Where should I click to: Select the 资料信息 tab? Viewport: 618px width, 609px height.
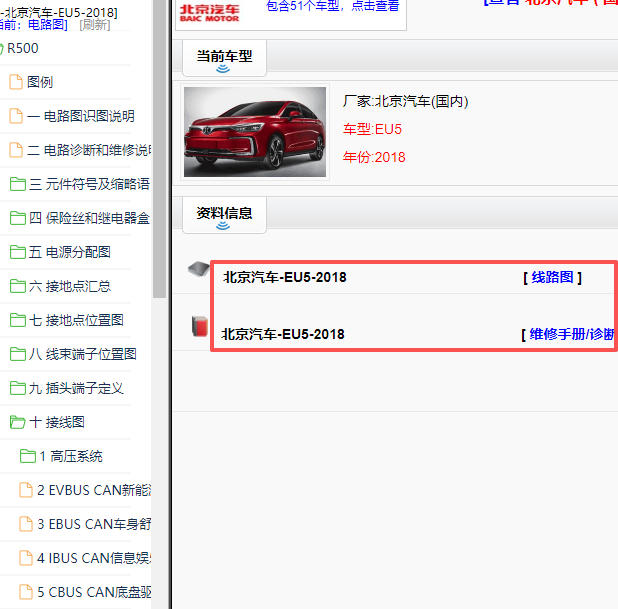224,215
